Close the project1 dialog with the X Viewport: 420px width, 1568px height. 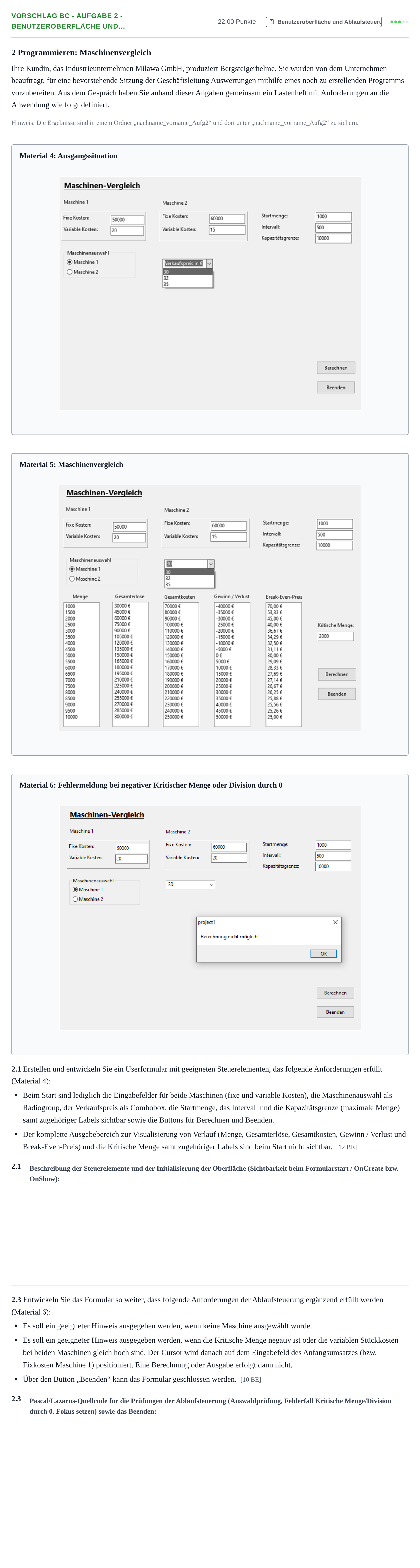335,922
